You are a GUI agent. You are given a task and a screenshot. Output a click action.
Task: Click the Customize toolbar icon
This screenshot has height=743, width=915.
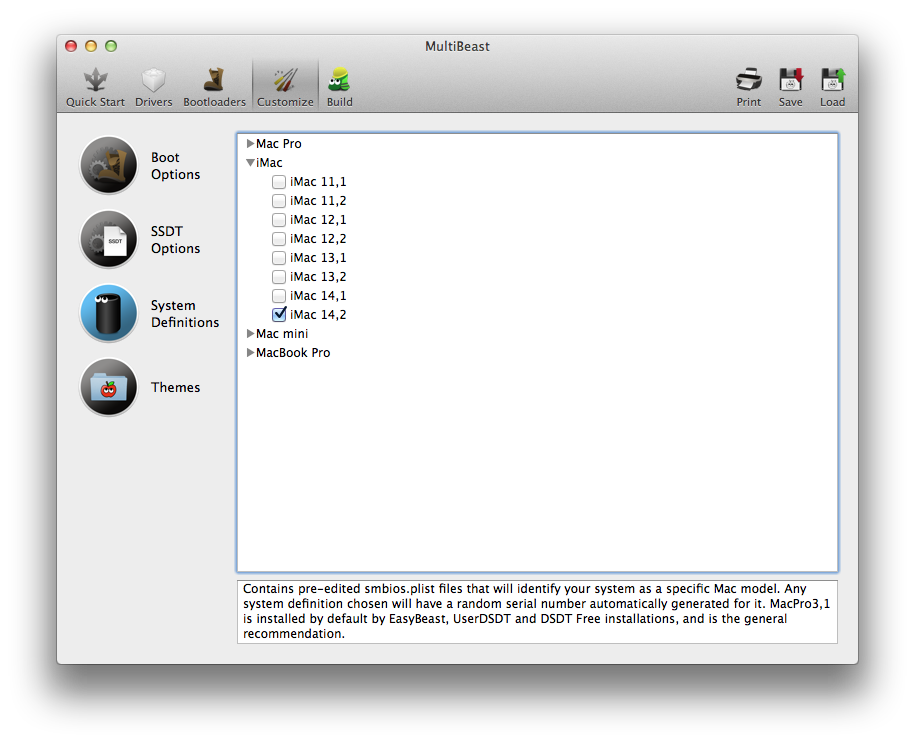285,80
